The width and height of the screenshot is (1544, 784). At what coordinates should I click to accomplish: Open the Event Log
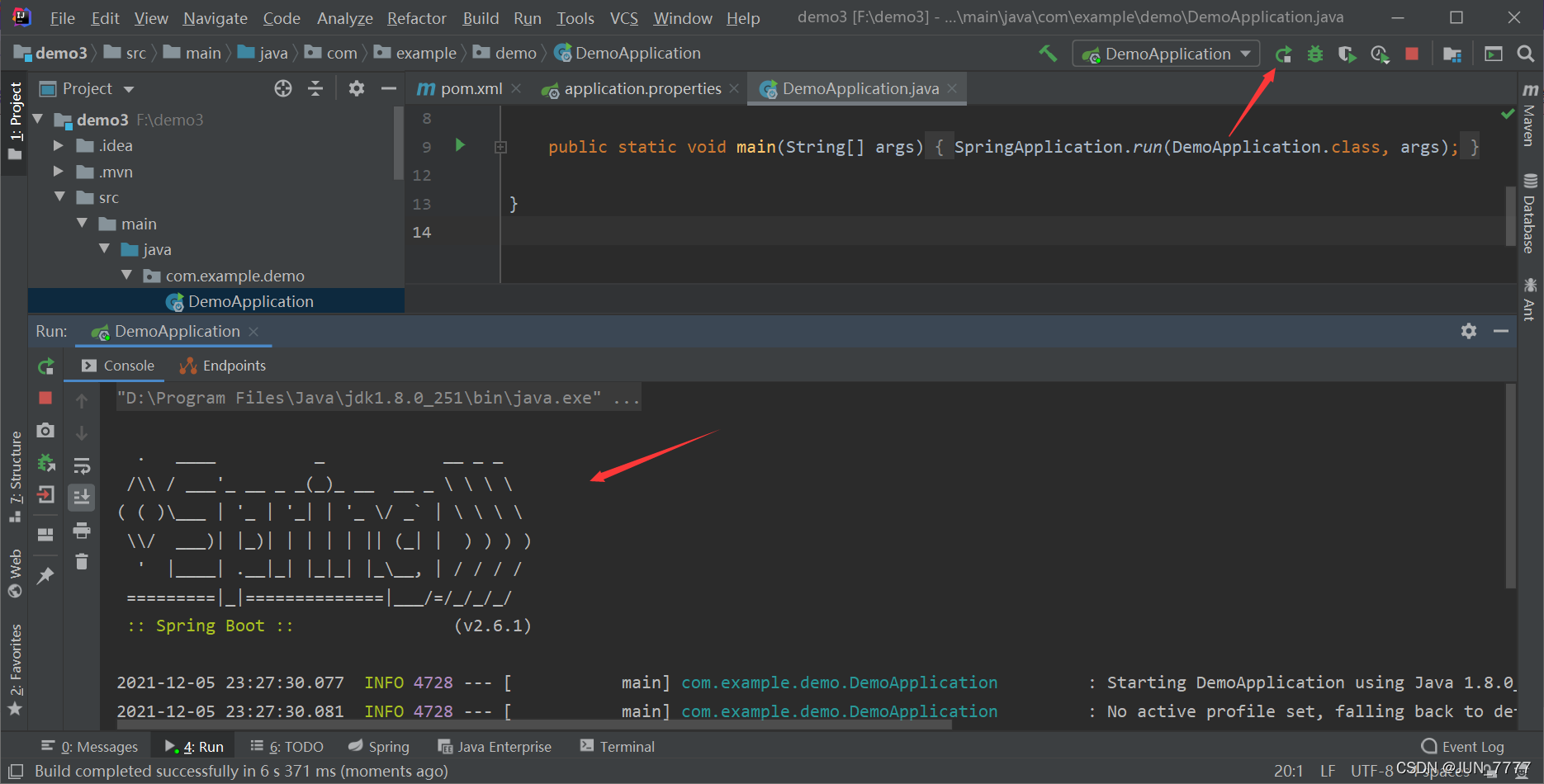tap(1463, 747)
